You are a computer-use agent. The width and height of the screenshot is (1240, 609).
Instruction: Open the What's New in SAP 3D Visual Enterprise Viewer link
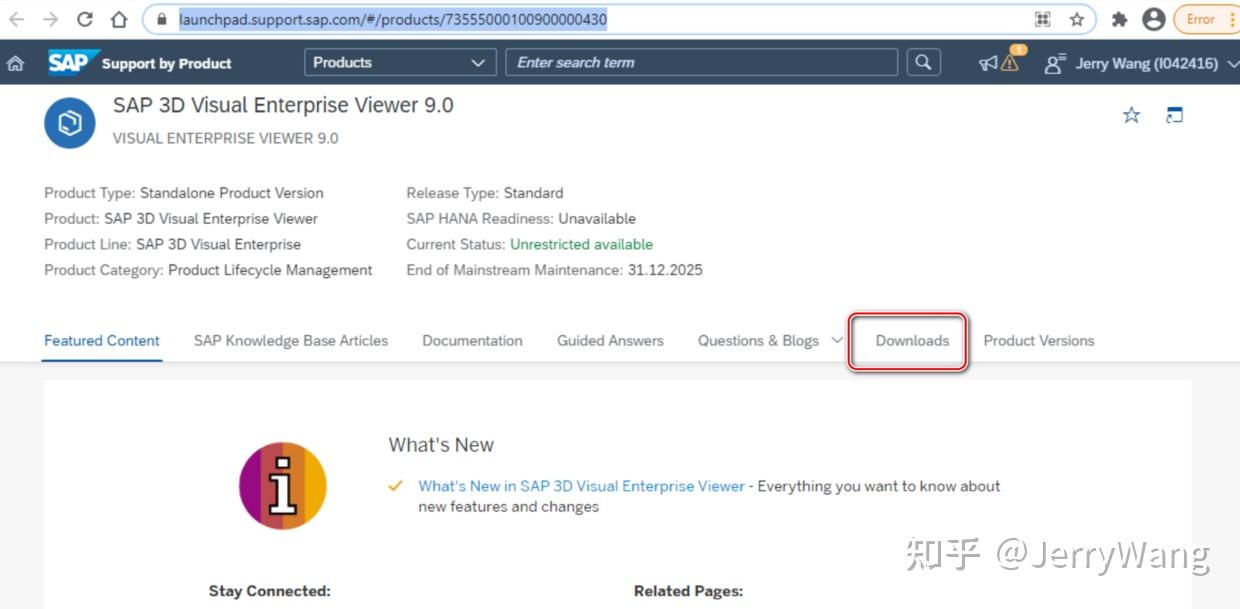tap(580, 486)
